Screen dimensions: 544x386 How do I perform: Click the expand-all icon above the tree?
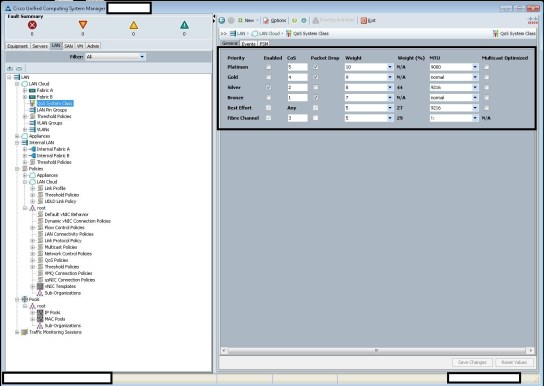point(10,68)
